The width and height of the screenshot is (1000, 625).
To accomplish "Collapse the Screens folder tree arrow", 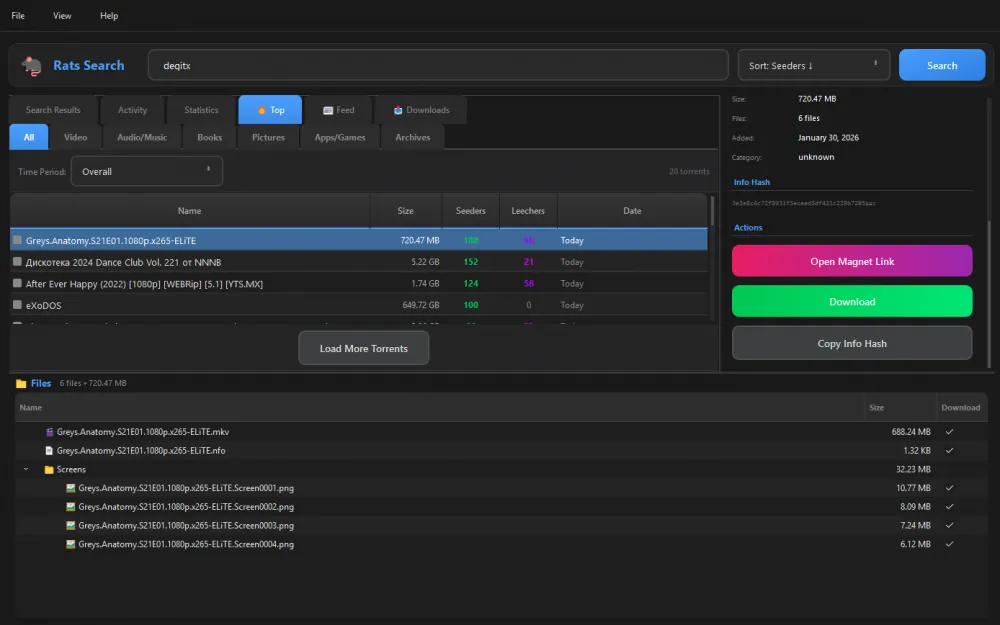I will (x=26, y=470).
